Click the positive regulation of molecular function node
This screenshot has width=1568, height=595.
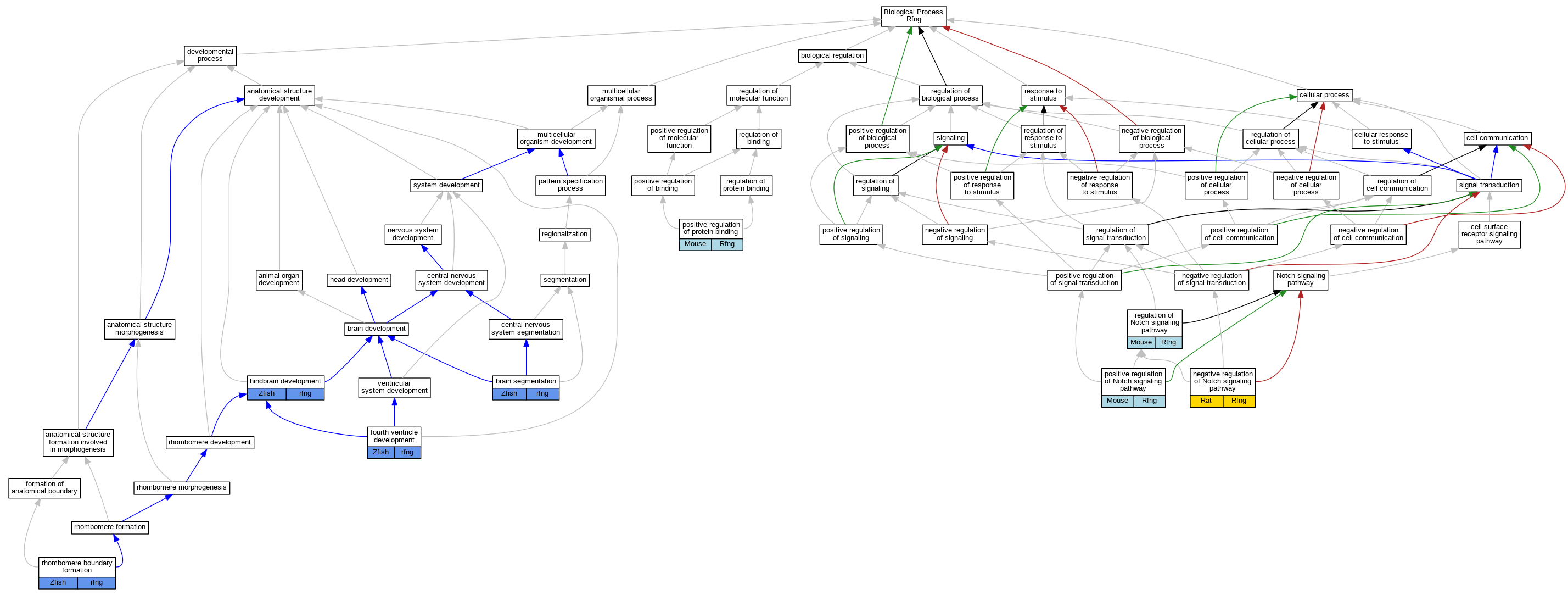pos(679,138)
